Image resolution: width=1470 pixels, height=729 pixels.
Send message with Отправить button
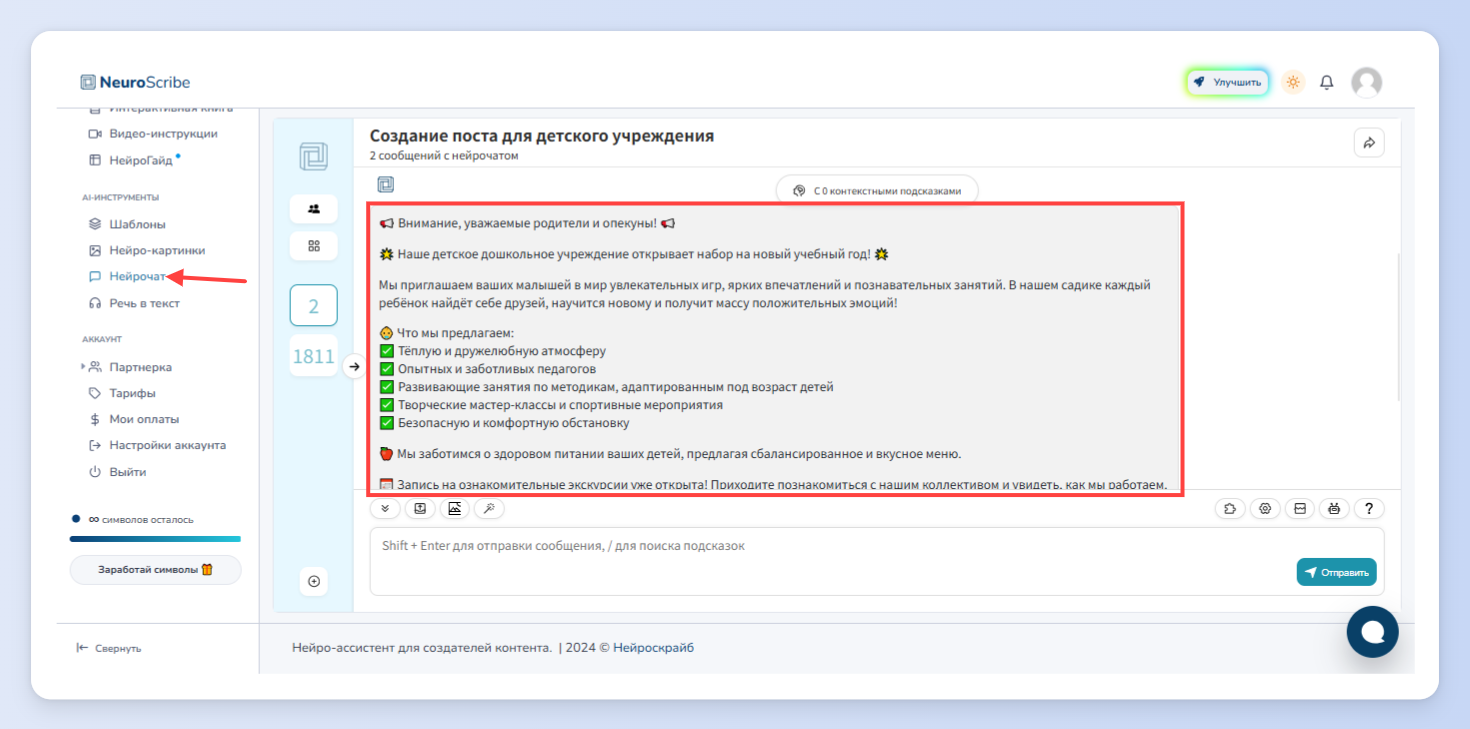pyautogui.click(x=1337, y=572)
